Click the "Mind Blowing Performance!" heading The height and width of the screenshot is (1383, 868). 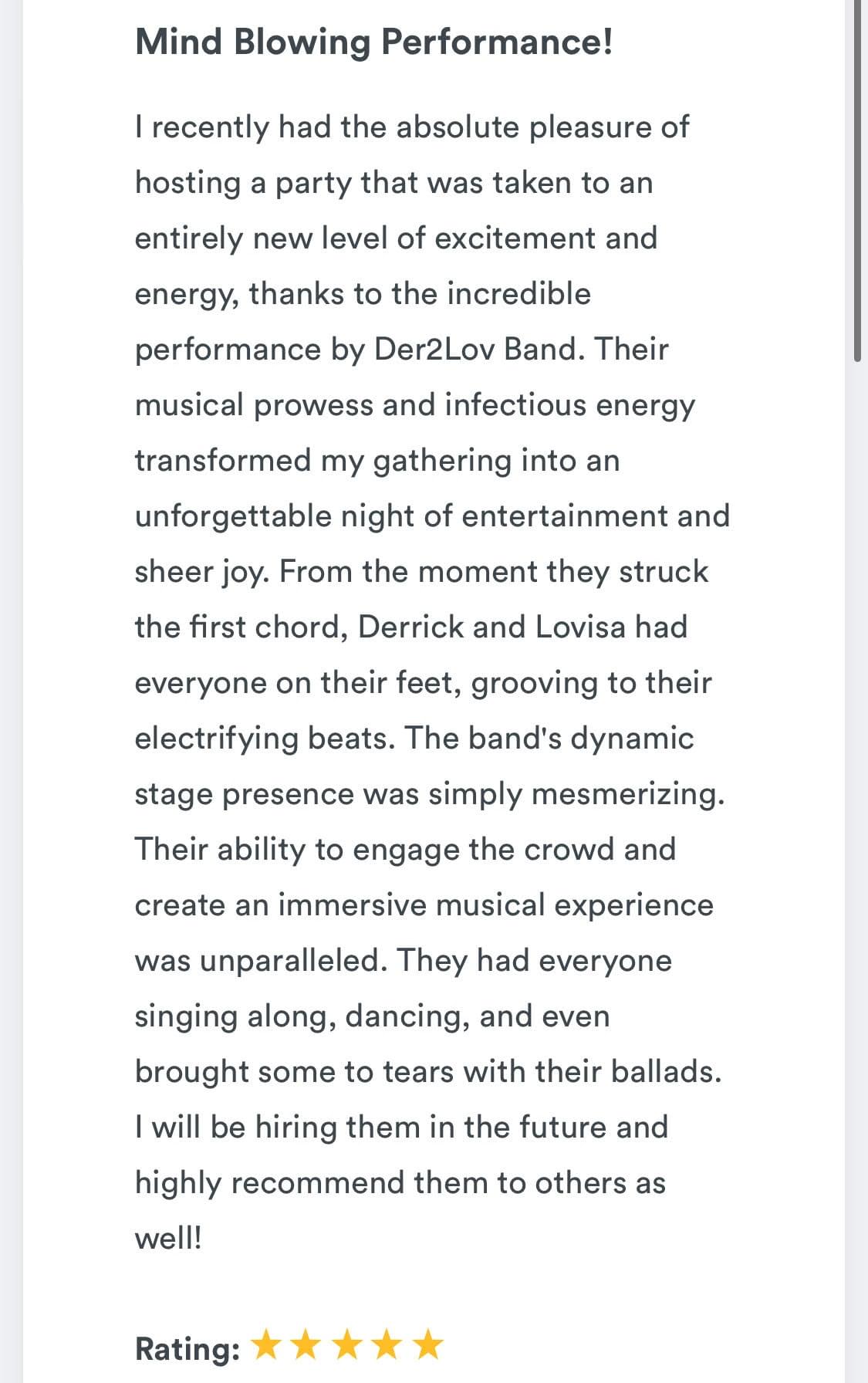(x=374, y=42)
